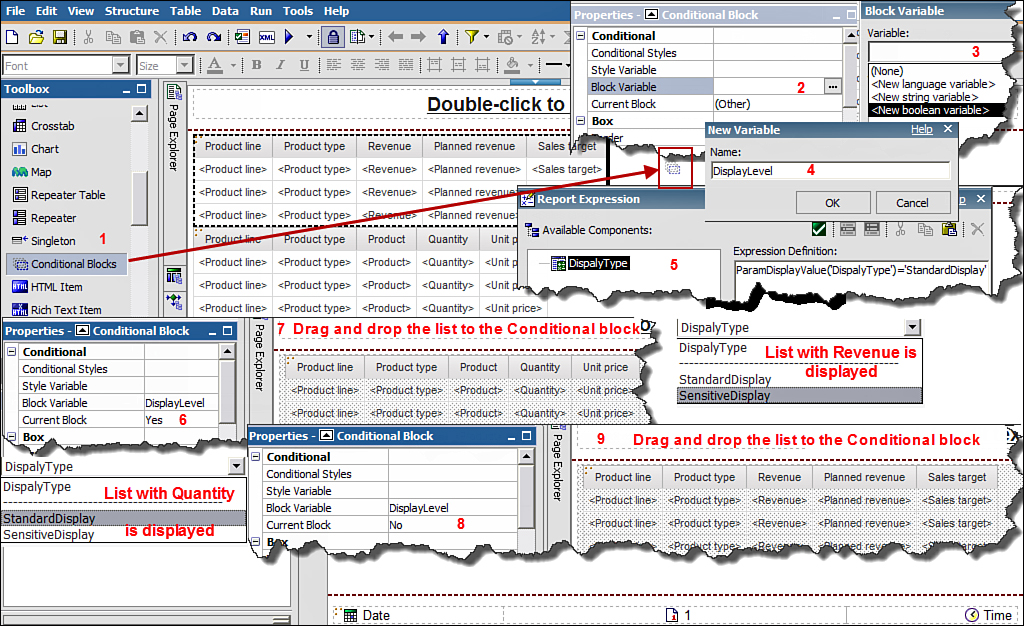This screenshot has width=1024, height=626.
Task: Click the Block Variable ellipsis button
Action: (832, 86)
